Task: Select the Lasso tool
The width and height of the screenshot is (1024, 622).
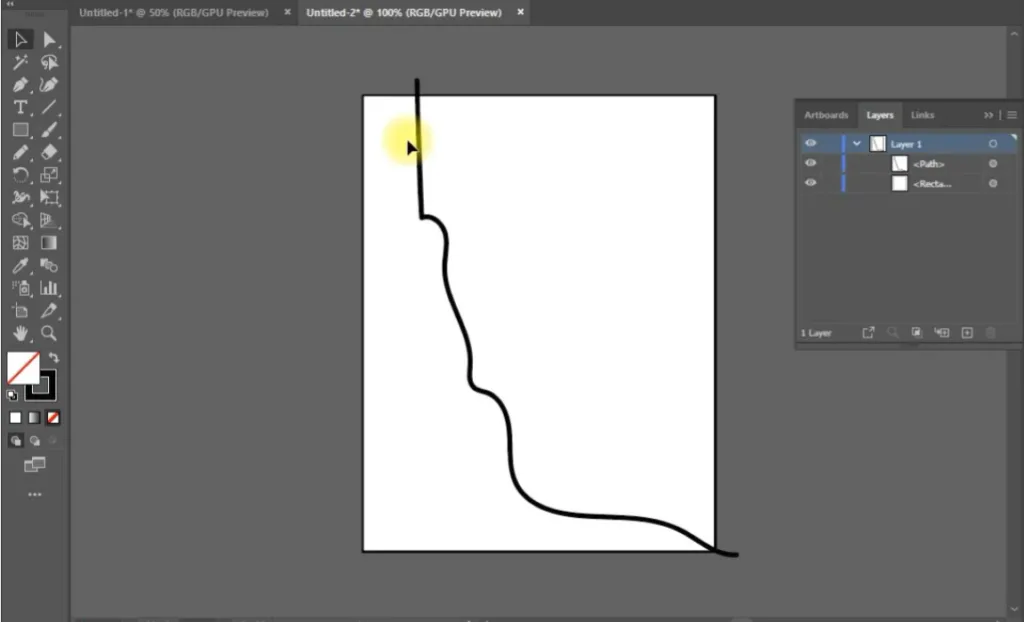Action: 49,62
